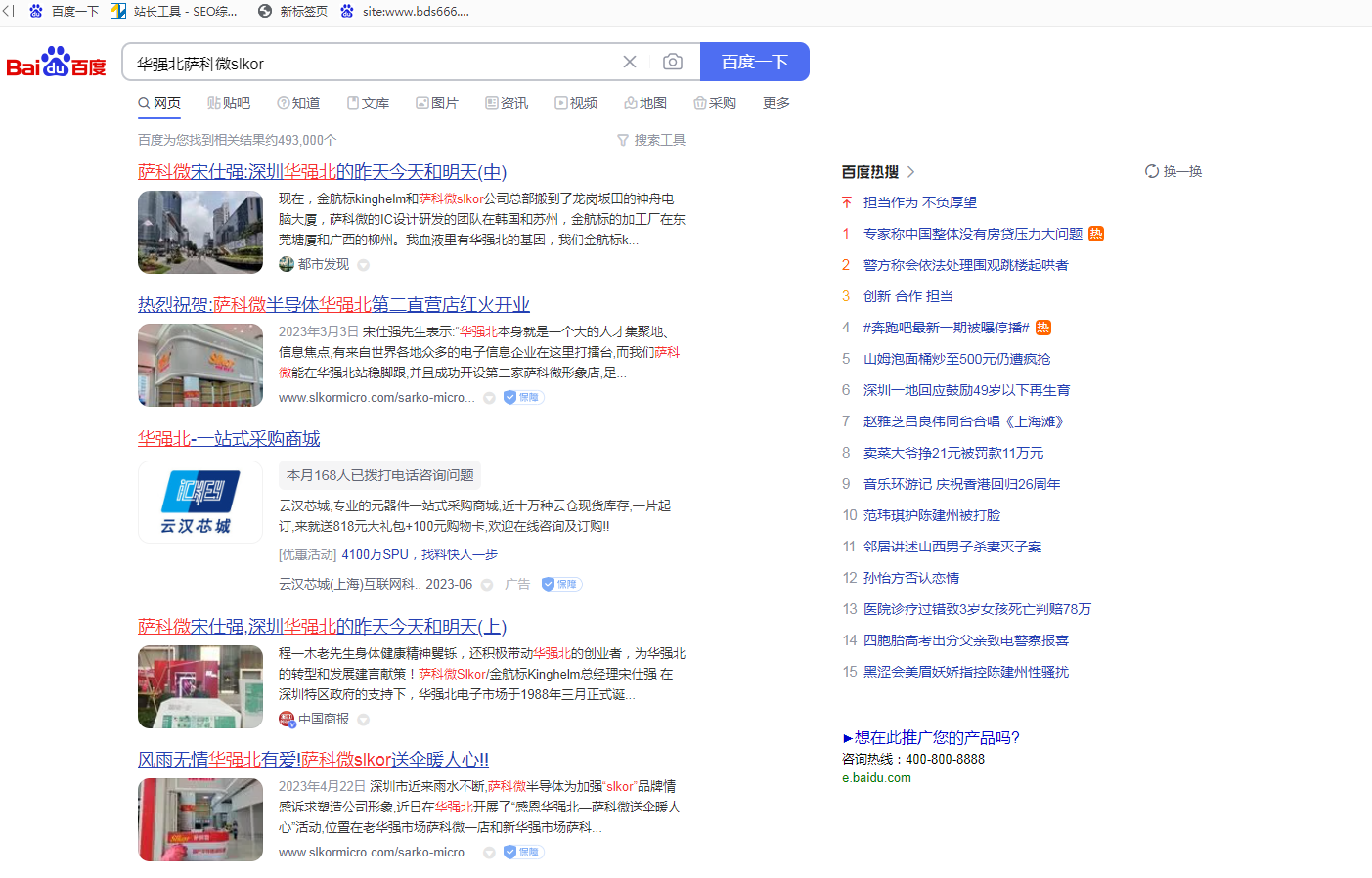The width and height of the screenshot is (1372, 878).
Task: Expand options arrow beside 云汉芯城 2023-06
Action: pyautogui.click(x=486, y=585)
